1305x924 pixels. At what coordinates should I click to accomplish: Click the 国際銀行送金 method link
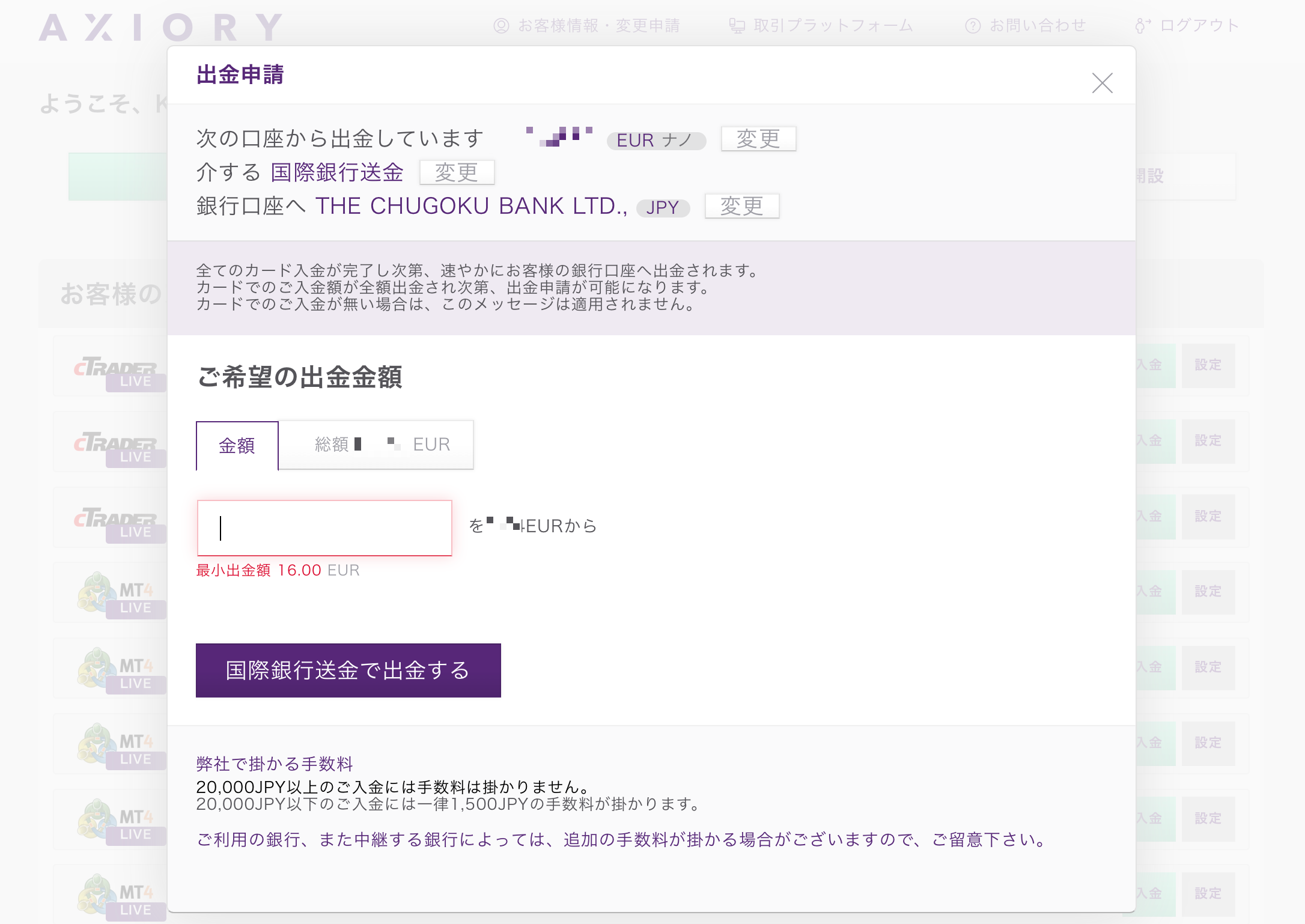click(337, 172)
